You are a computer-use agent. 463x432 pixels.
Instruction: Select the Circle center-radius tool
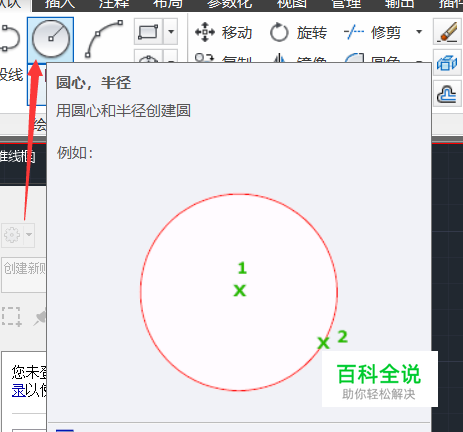50,39
